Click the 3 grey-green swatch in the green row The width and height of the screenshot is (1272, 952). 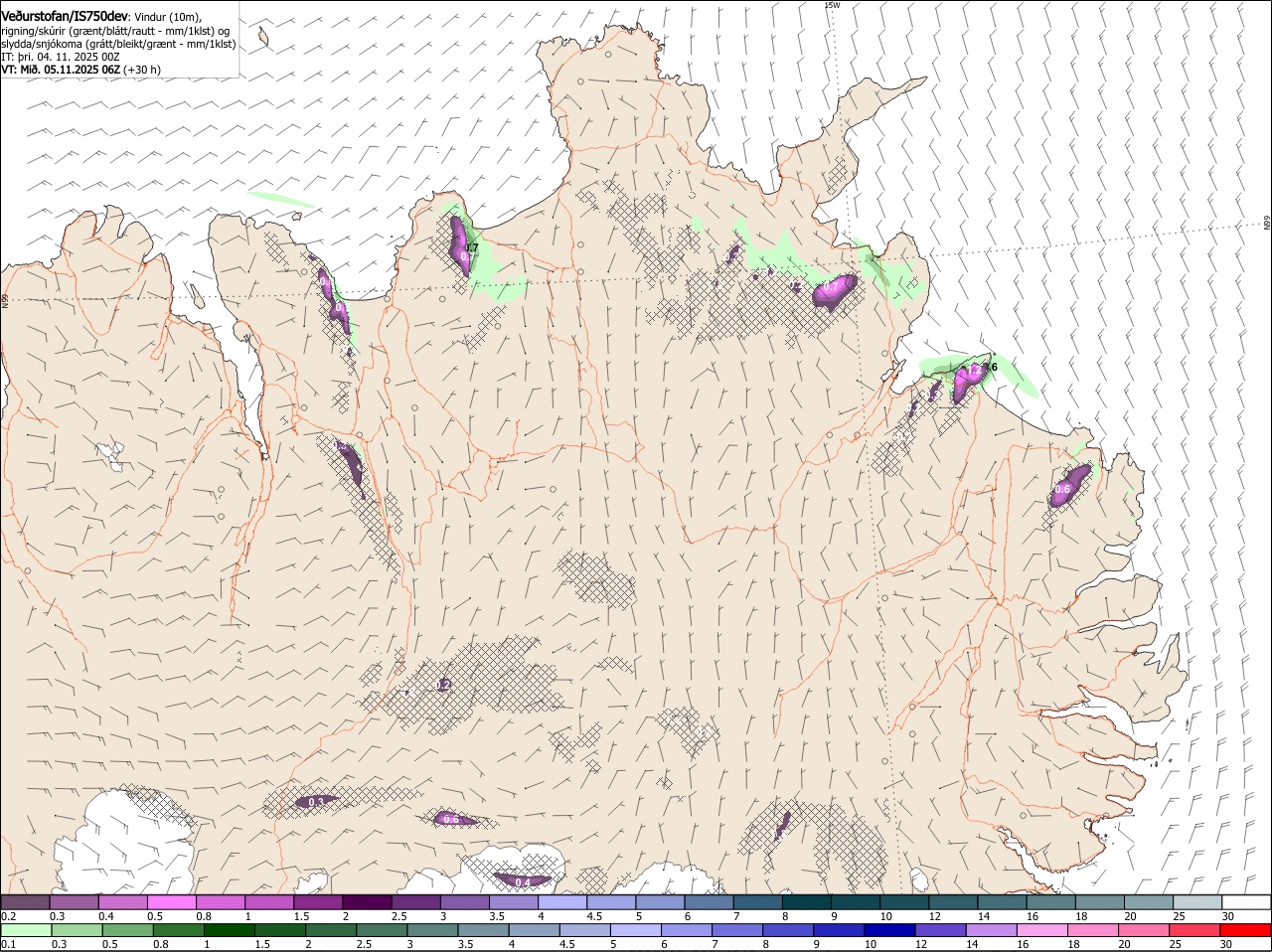431,930
